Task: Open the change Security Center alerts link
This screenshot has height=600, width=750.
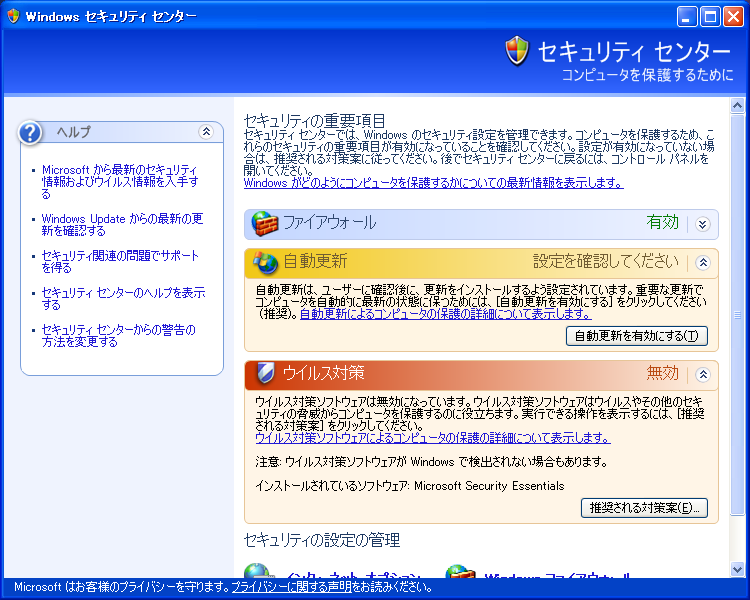Action: pyautogui.click(x=118, y=335)
